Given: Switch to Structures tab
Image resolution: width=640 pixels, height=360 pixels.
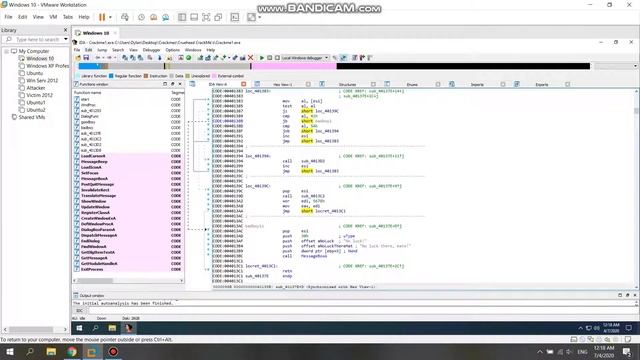Looking at the screenshot, I should tap(347, 84).
